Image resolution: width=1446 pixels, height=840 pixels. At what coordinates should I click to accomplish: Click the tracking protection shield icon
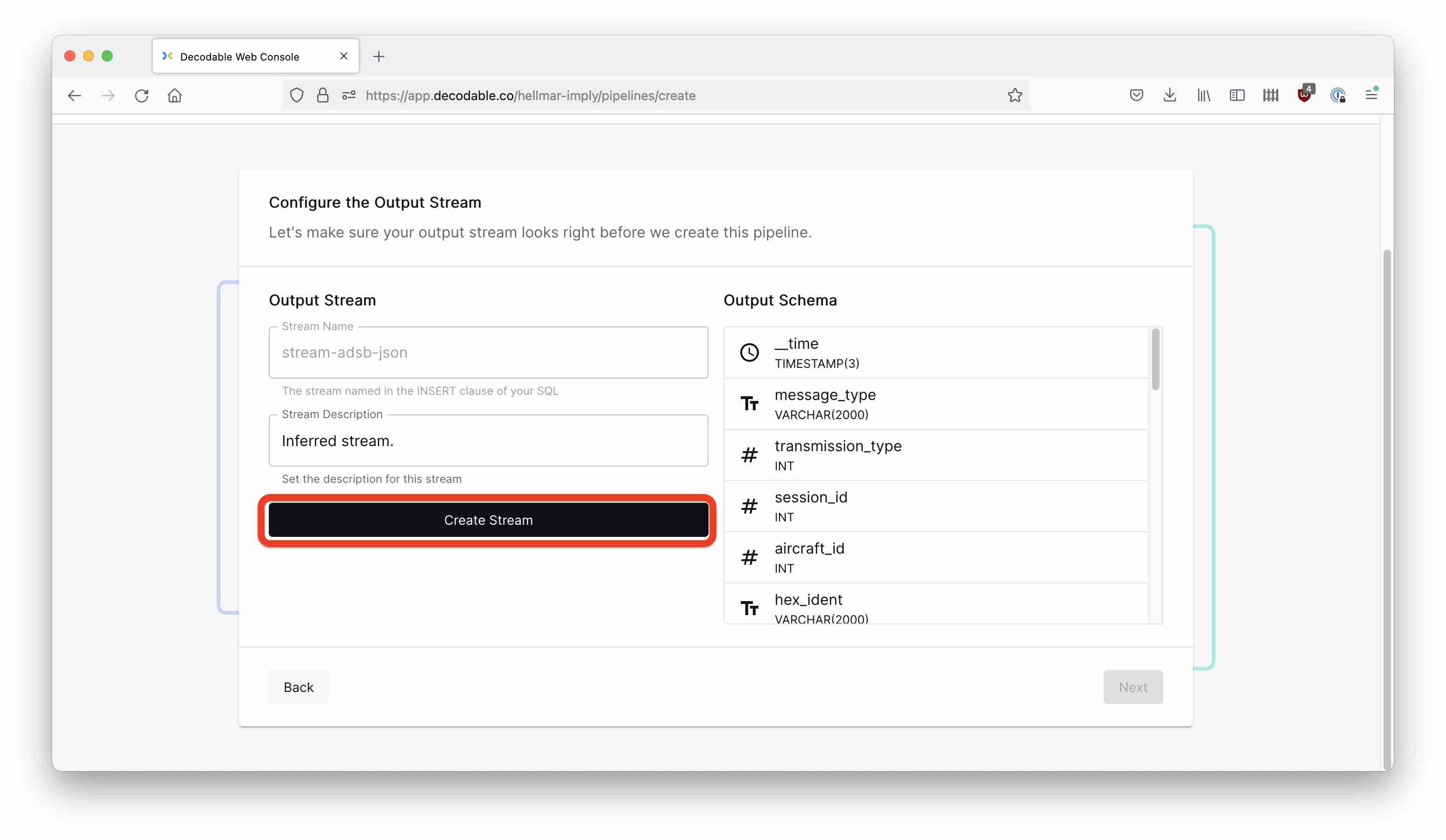(297, 95)
